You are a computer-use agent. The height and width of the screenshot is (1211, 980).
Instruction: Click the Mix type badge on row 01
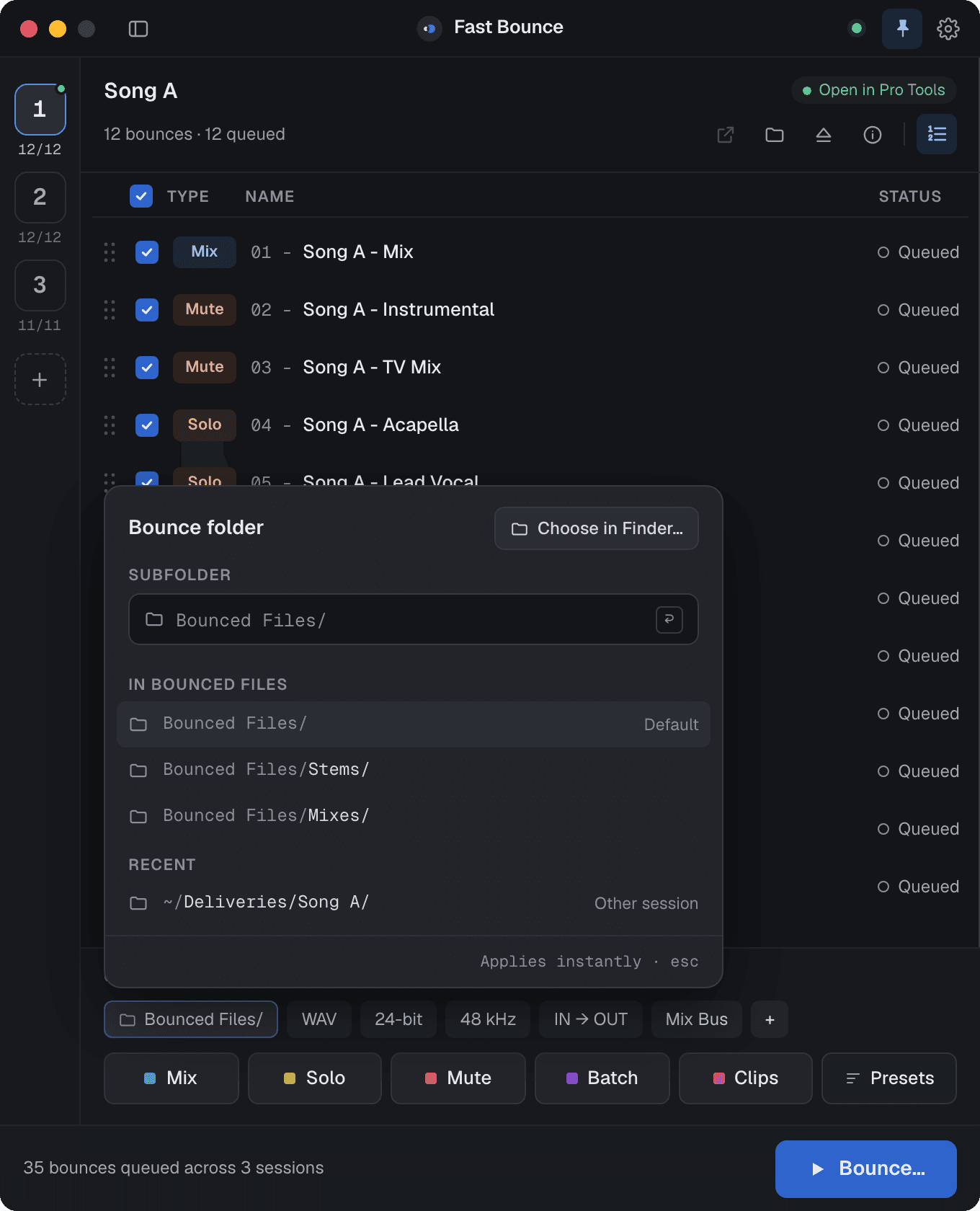coord(205,252)
